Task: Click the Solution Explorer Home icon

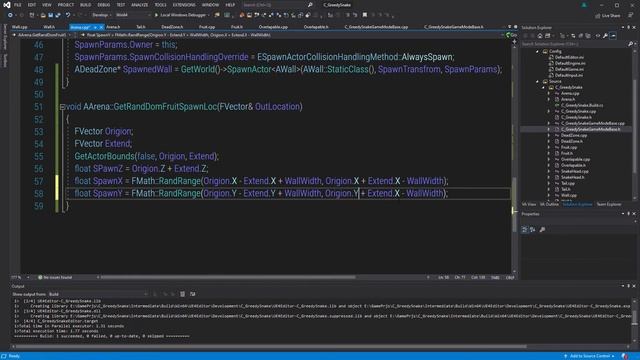Action: pos(540,36)
